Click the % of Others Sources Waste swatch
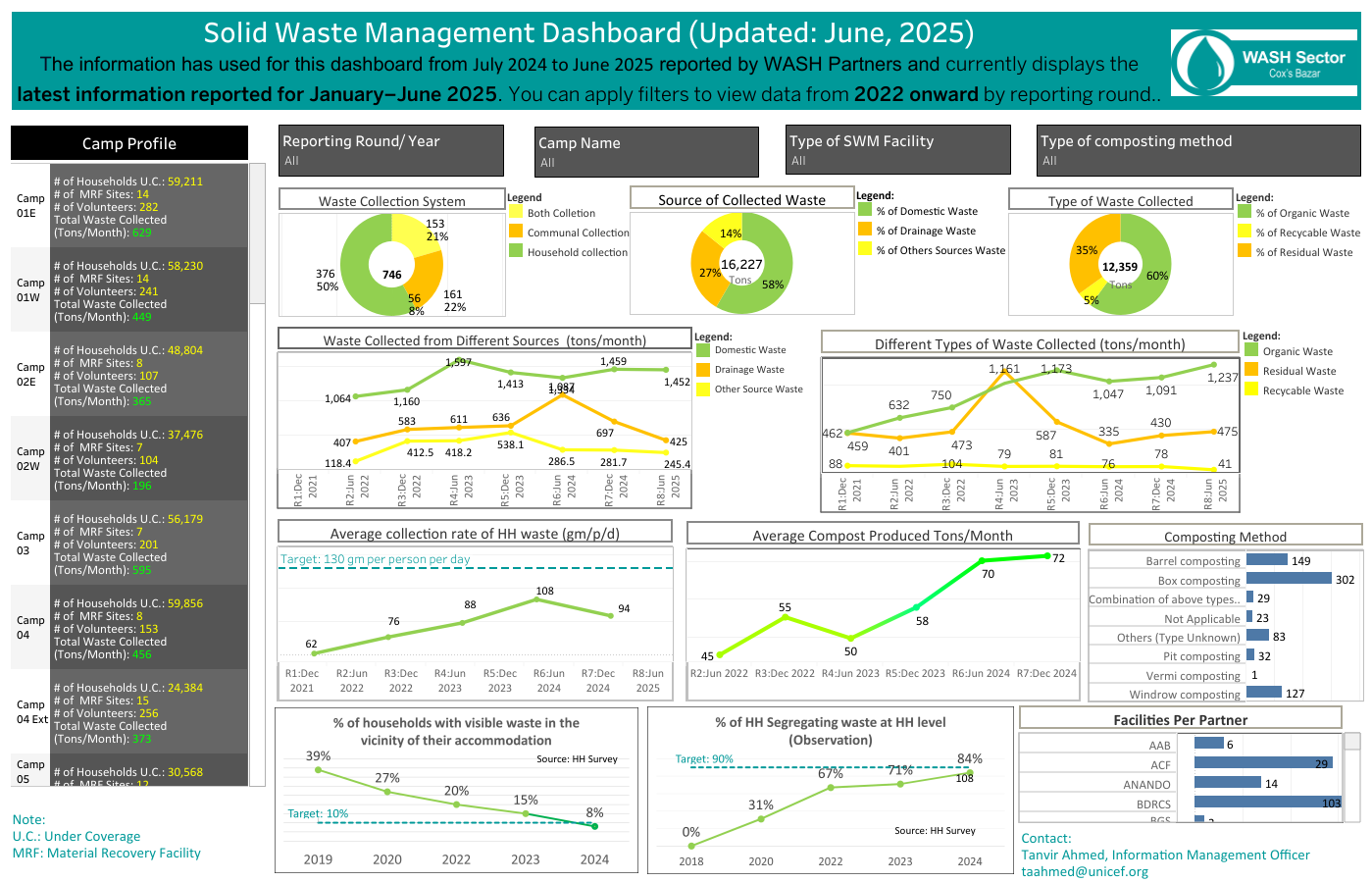The height and width of the screenshot is (882, 1372). click(x=865, y=249)
